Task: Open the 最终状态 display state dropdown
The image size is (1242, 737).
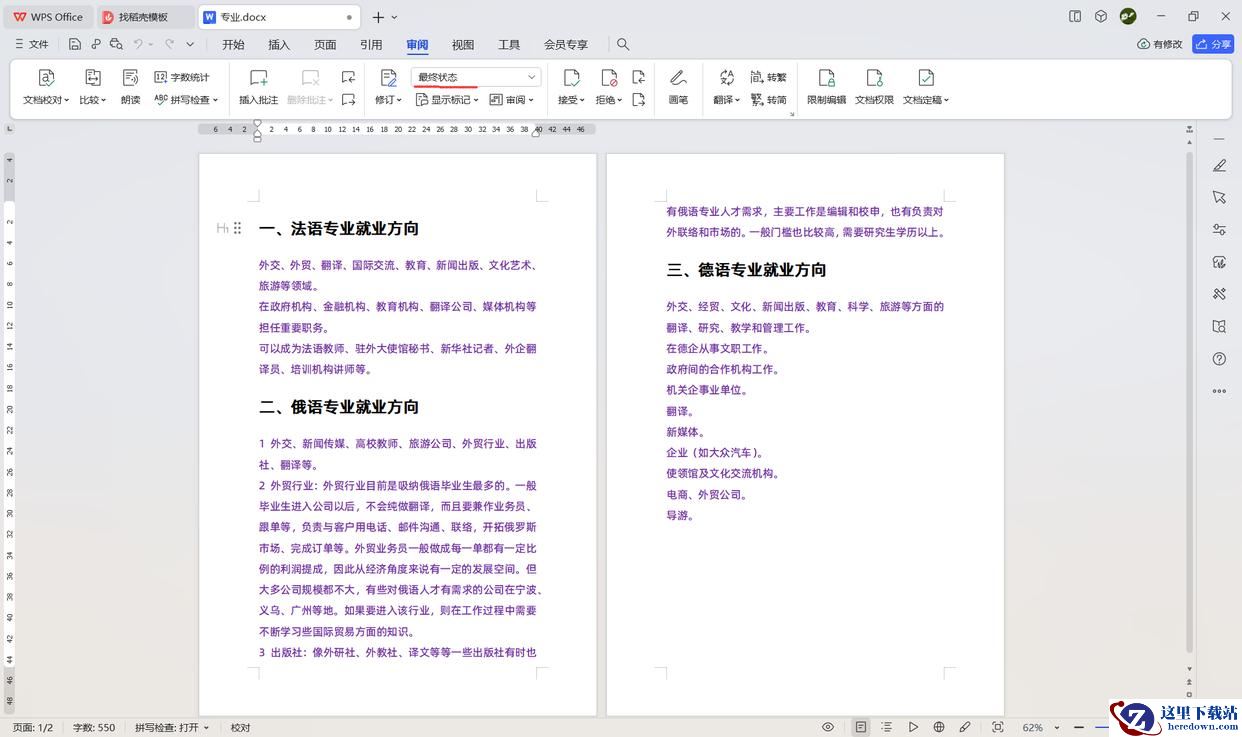Action: point(476,77)
